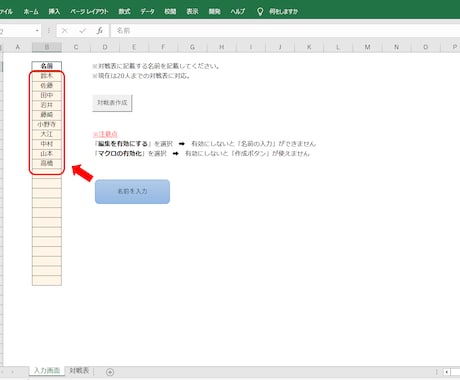Select the cell containing 山本
Viewport: 460px width, 380px height.
click(x=47, y=153)
